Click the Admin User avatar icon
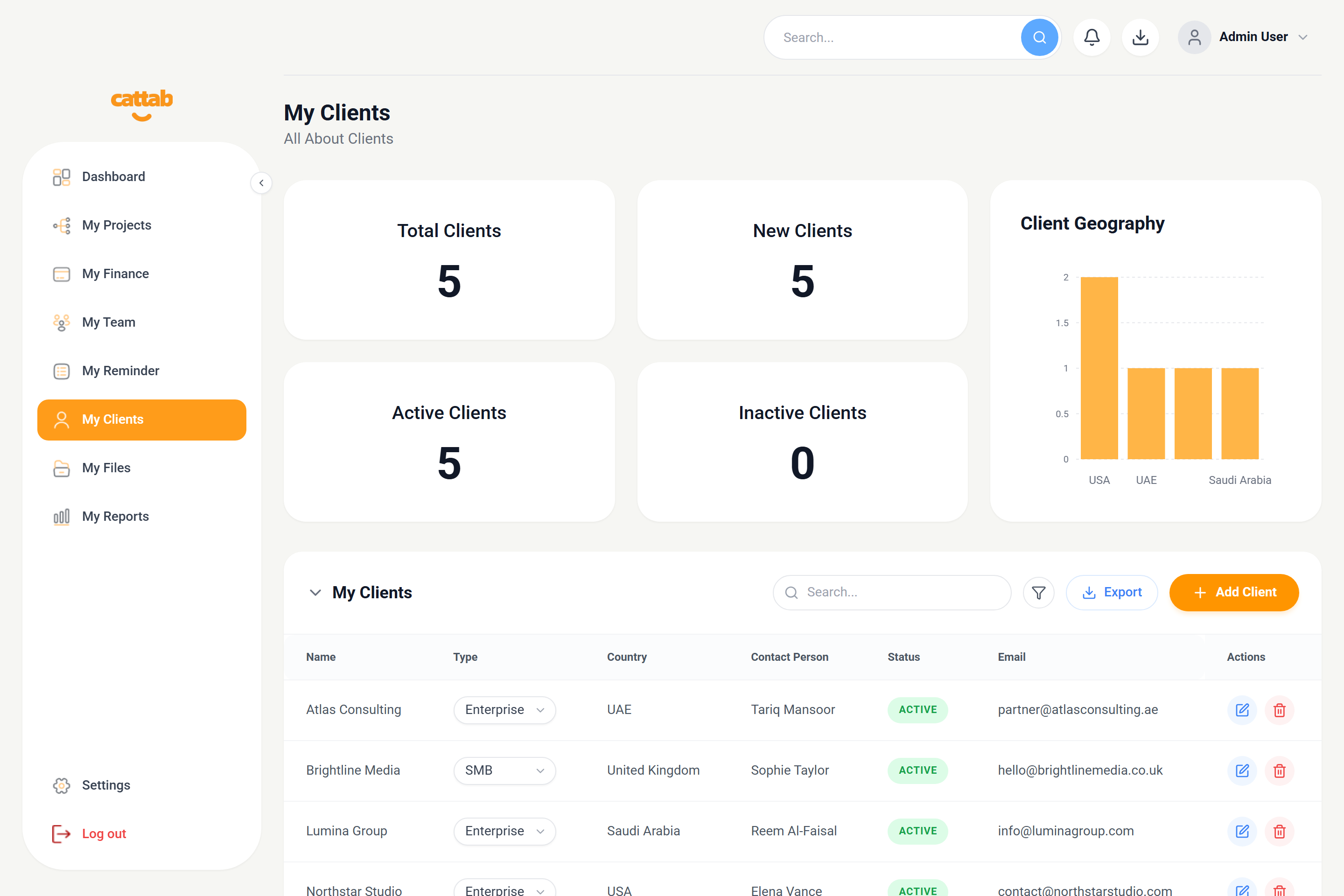The width and height of the screenshot is (1344, 896). 1194,37
